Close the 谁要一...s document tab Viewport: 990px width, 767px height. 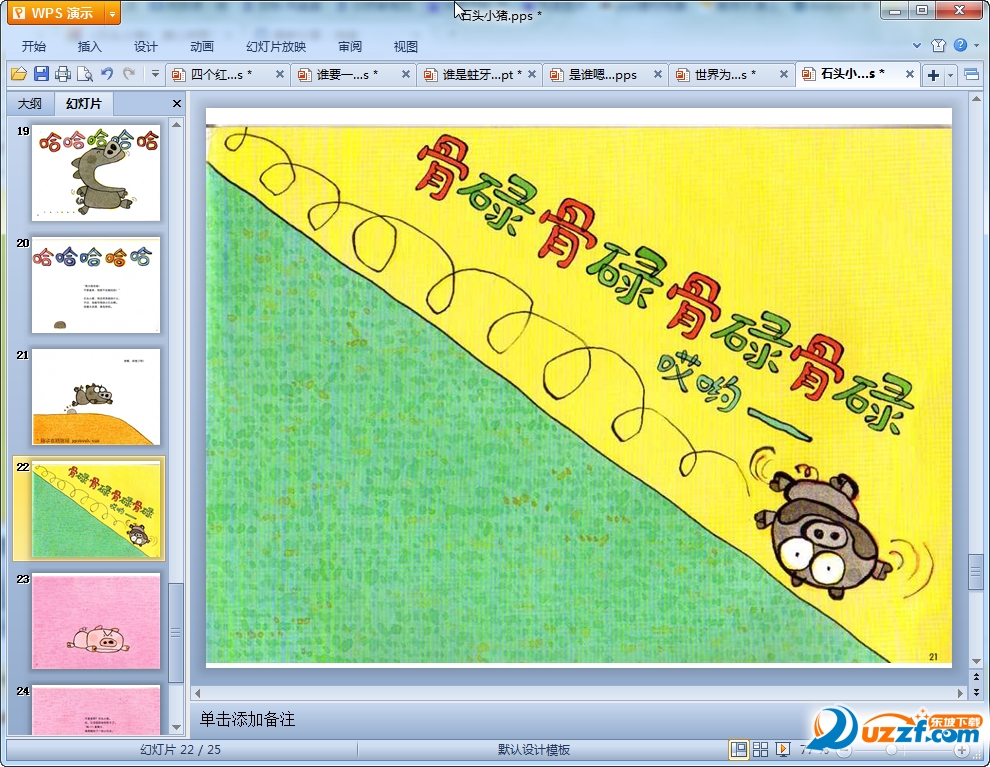pos(406,74)
